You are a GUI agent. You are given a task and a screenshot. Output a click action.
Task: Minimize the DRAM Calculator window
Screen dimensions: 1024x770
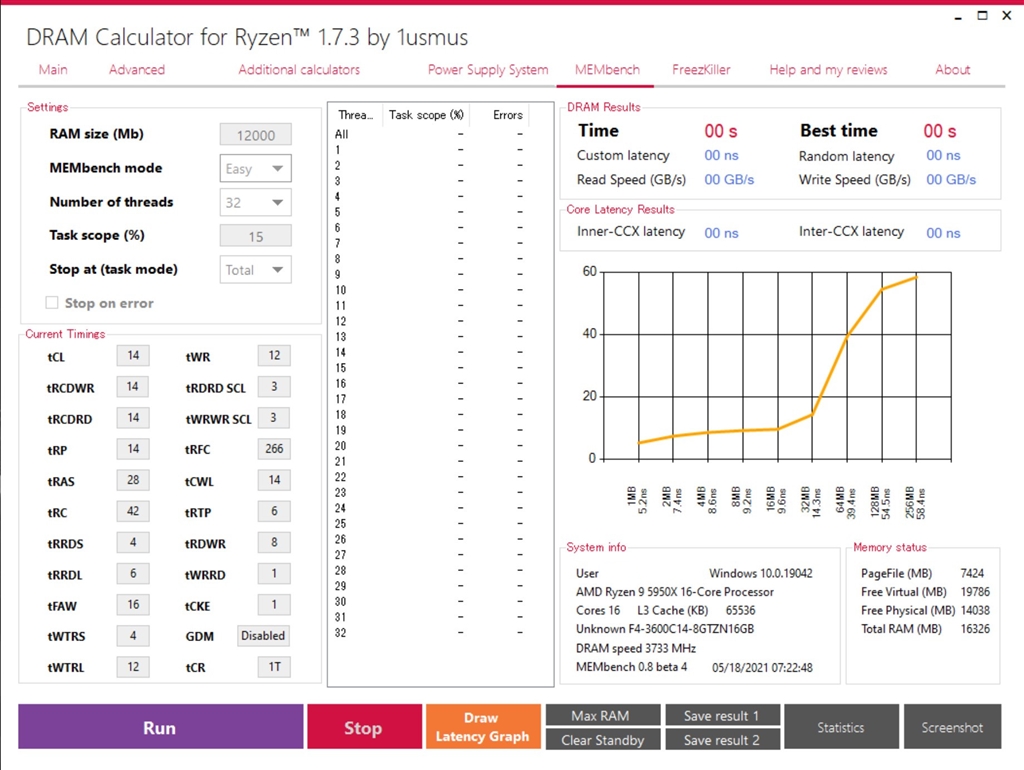[958, 16]
